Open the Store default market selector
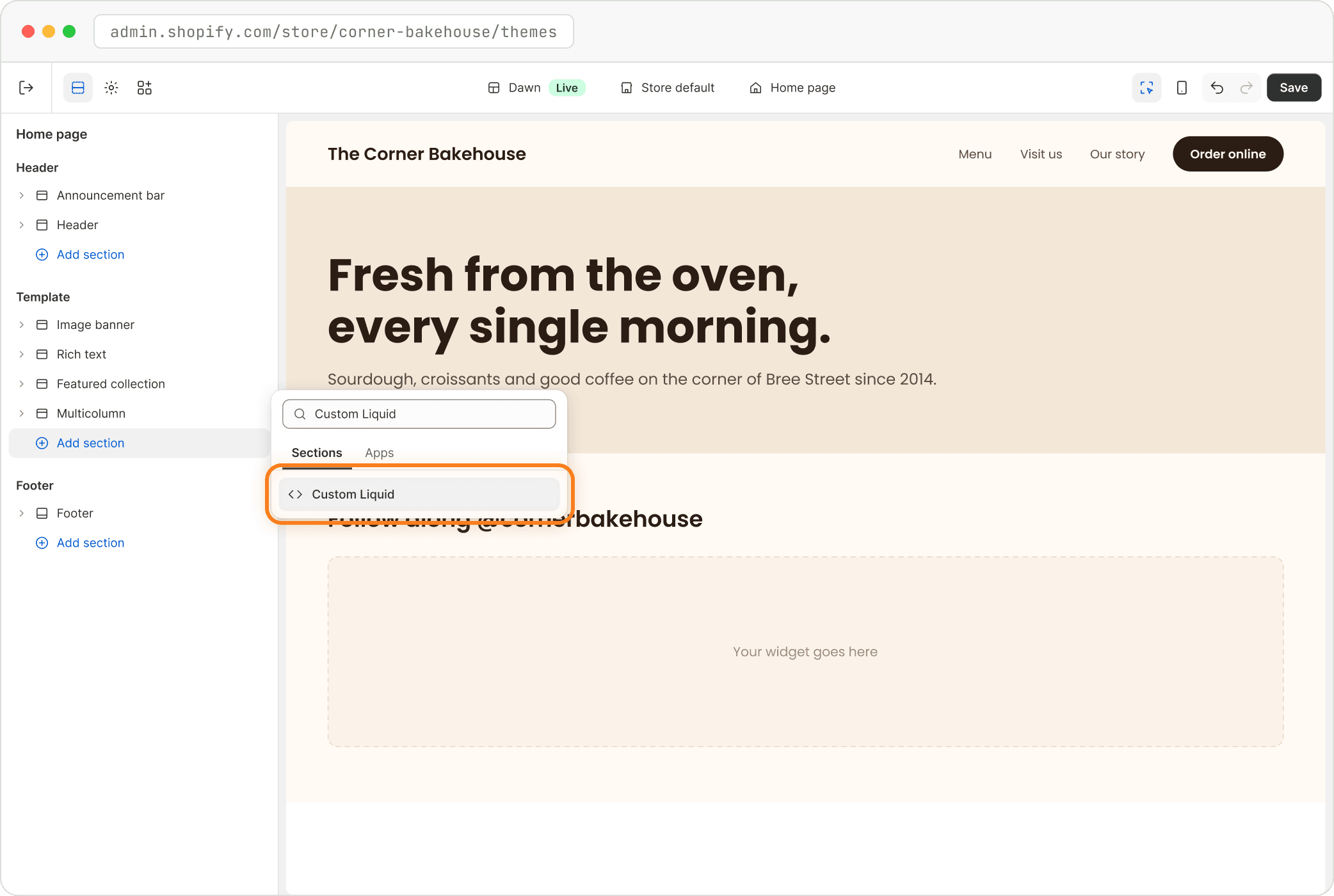Image resolution: width=1334 pixels, height=896 pixels. pos(668,88)
